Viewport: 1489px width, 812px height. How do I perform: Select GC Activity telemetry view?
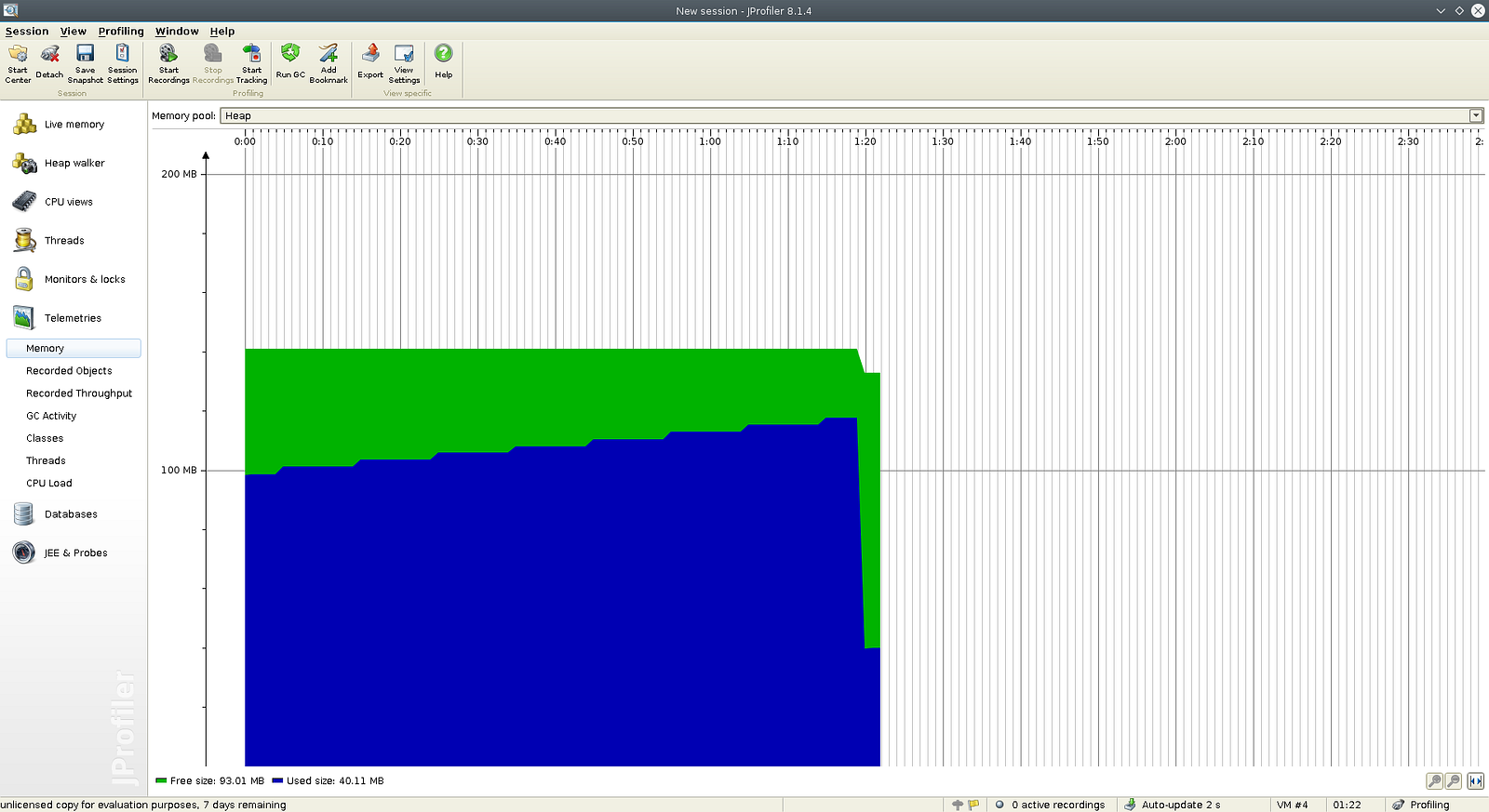(51, 417)
